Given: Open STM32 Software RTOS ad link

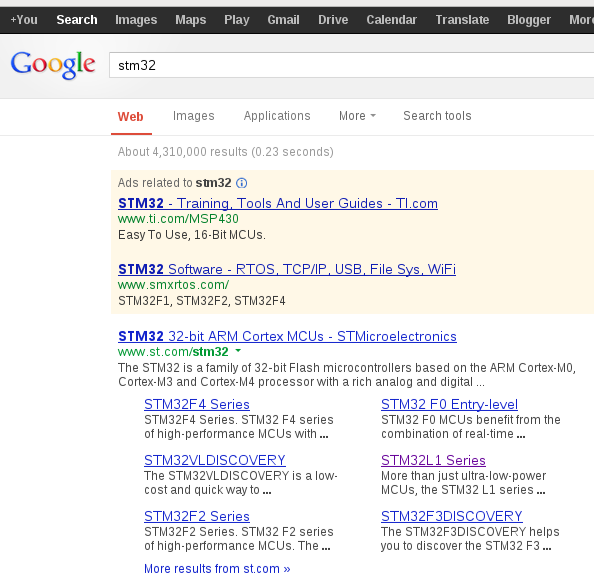Looking at the screenshot, I should tap(287, 269).
